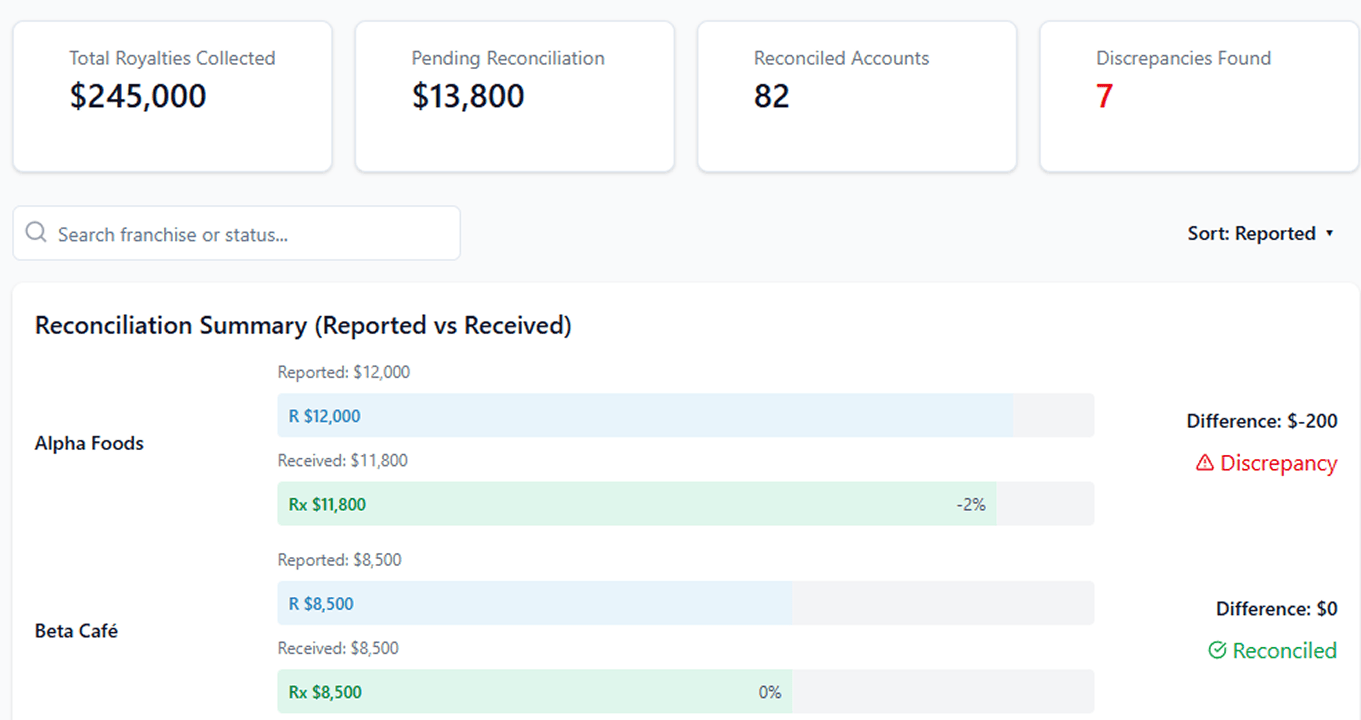Open the Reconciled Accounts card

(x=856, y=96)
